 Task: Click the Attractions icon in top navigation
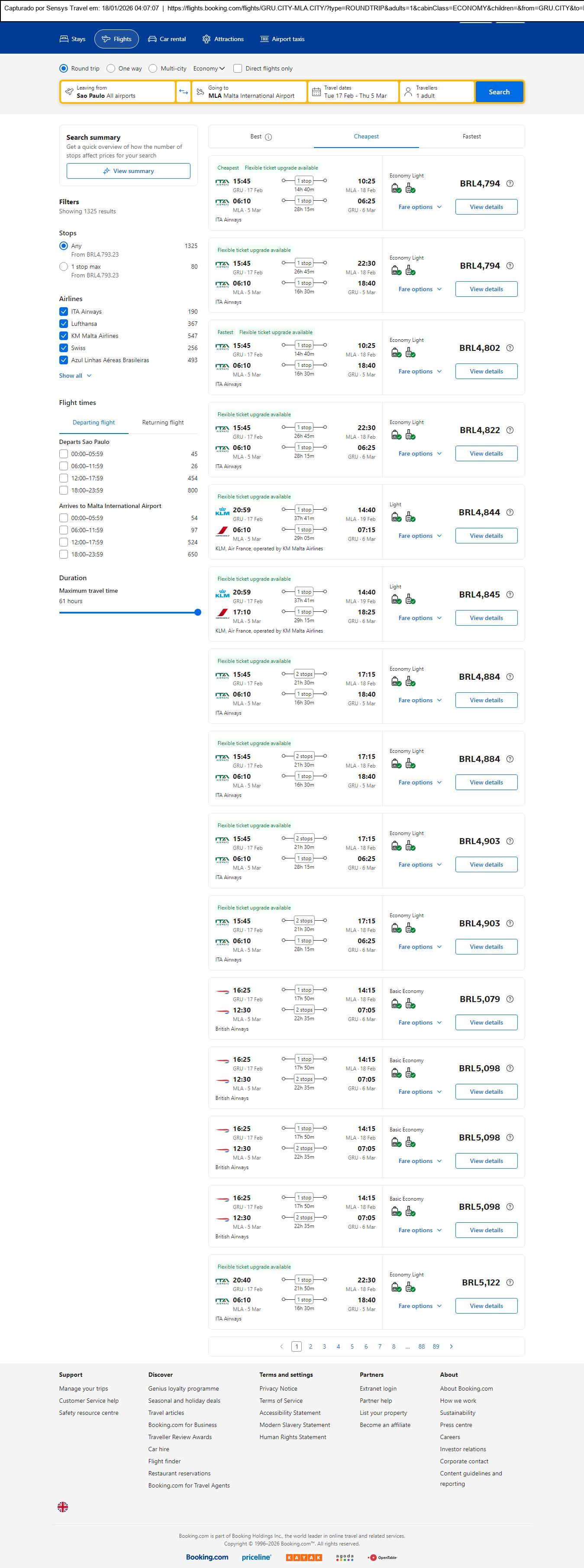(206, 39)
